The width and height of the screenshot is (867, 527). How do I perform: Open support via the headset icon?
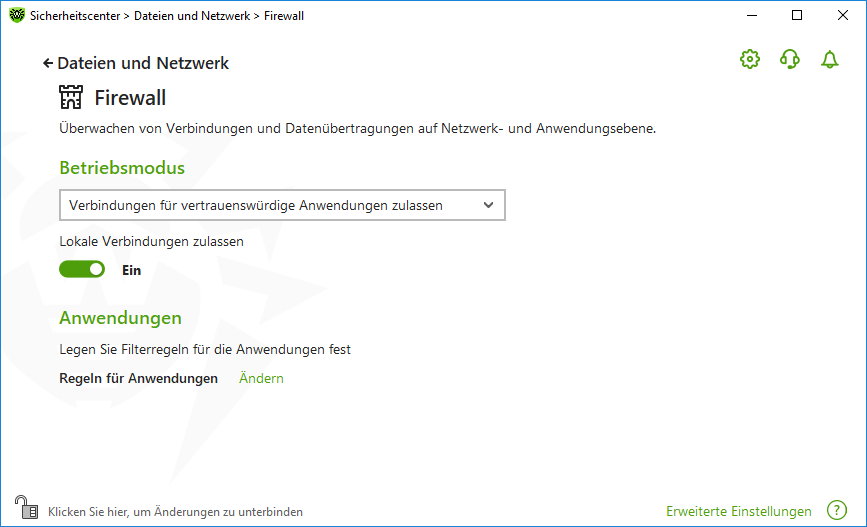789,60
